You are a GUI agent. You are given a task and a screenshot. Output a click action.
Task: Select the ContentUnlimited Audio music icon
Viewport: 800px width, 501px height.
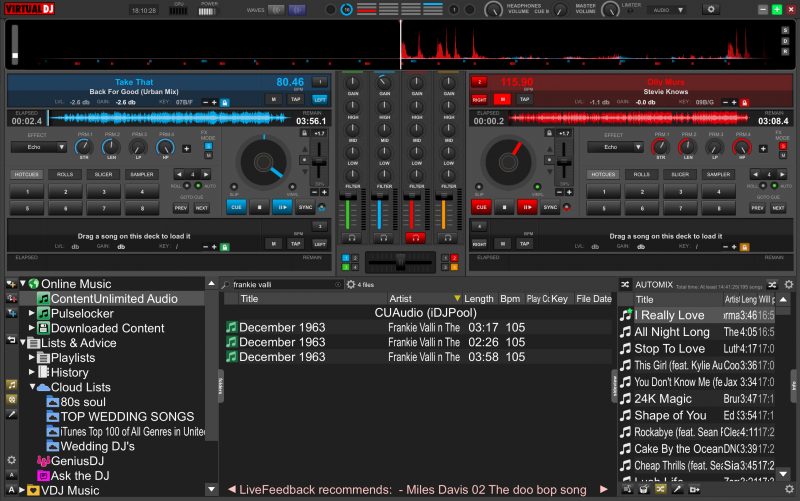[x=44, y=298]
